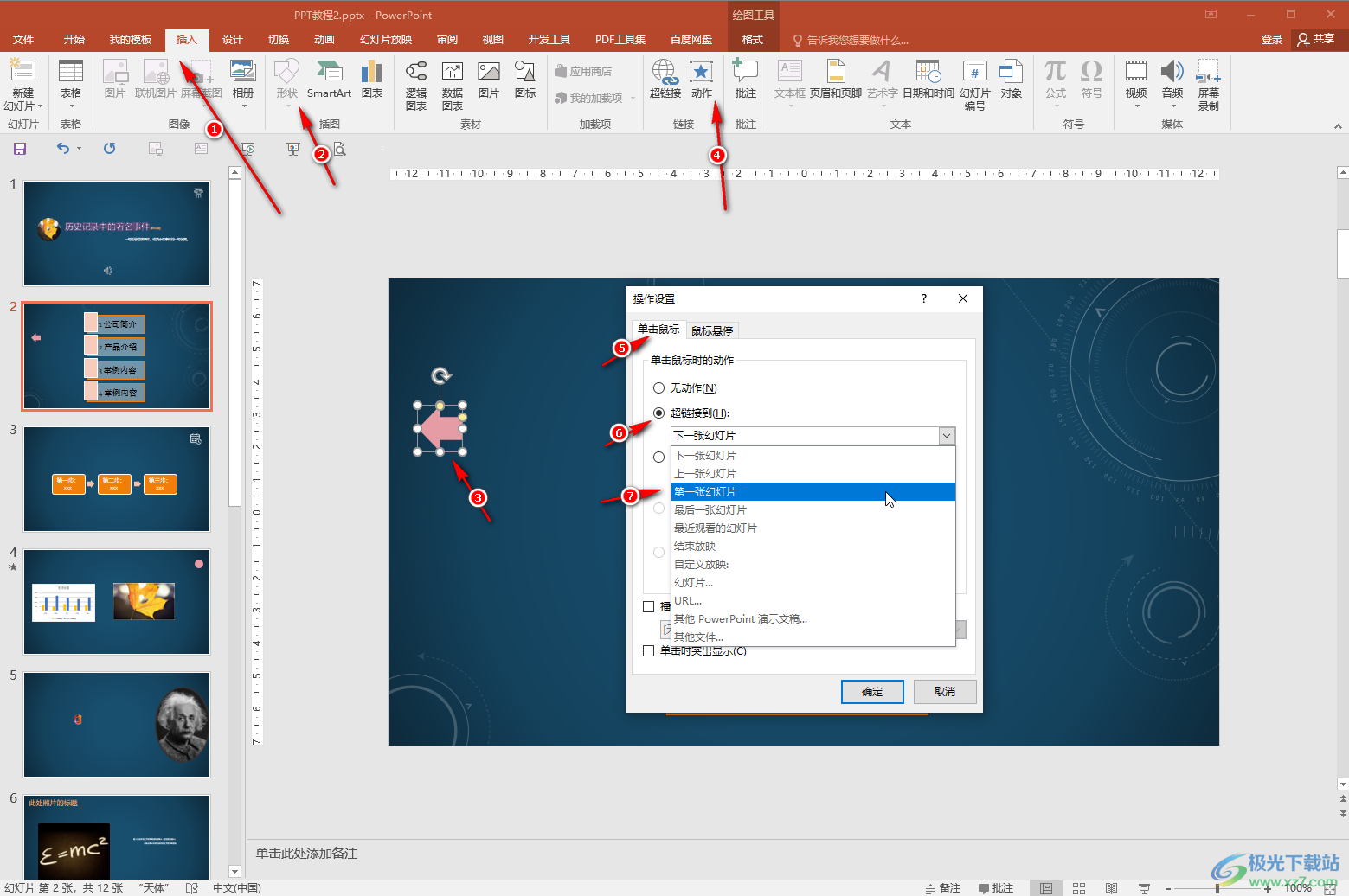Switch to reading view in status bar
The image size is (1349, 896).
[x=1112, y=888]
